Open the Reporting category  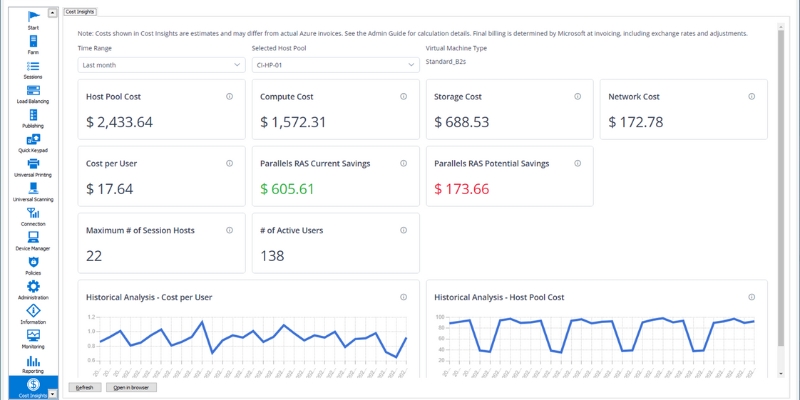(33, 363)
